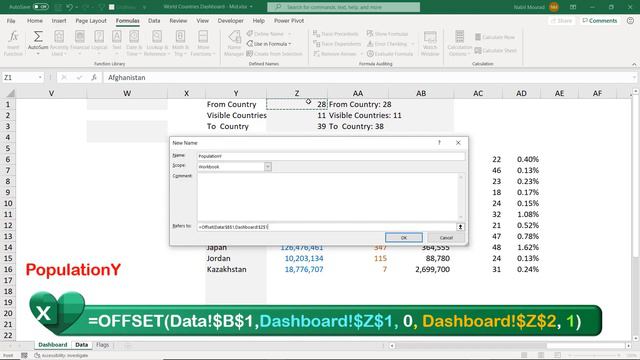Open the Name Box dropdown arrow
Screen dimensions: 640x360
40,77
